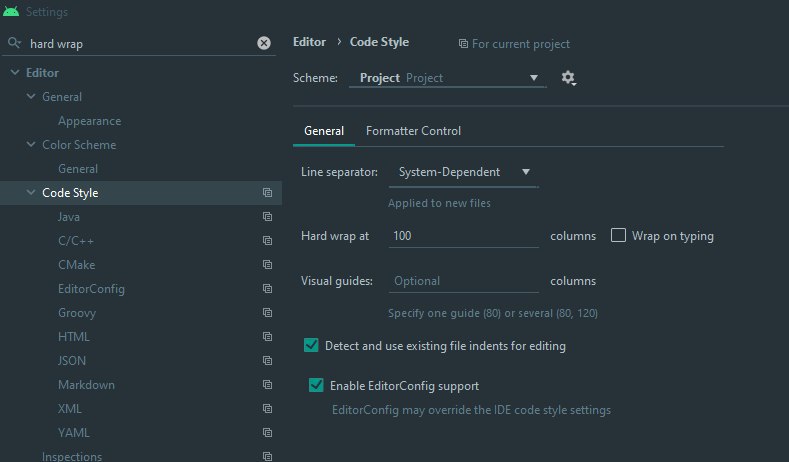Disable EditorConfig support checkbox
The image size is (789, 462).
pyautogui.click(x=316, y=385)
